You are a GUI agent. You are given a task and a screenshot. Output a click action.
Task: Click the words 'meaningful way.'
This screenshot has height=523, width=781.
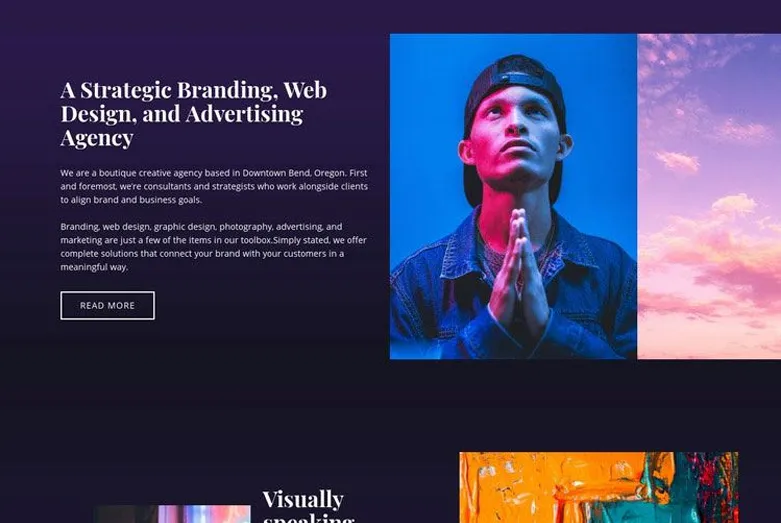point(94,267)
